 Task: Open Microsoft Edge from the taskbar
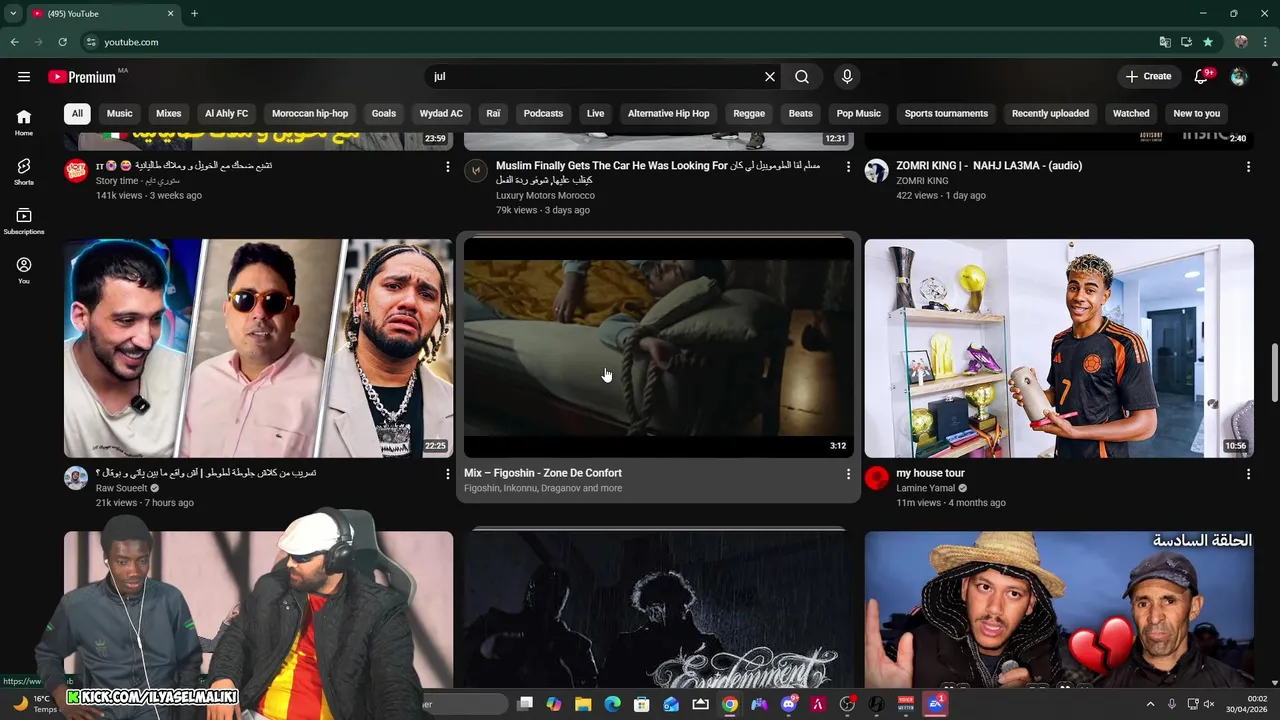(x=612, y=704)
